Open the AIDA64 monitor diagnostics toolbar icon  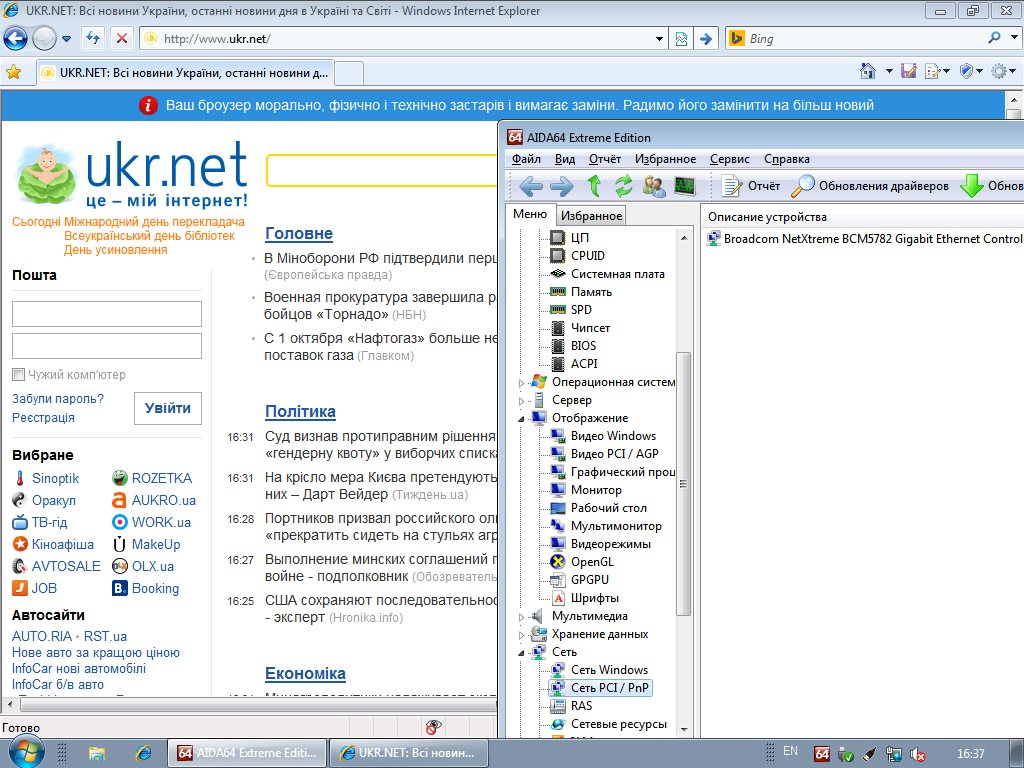(684, 186)
